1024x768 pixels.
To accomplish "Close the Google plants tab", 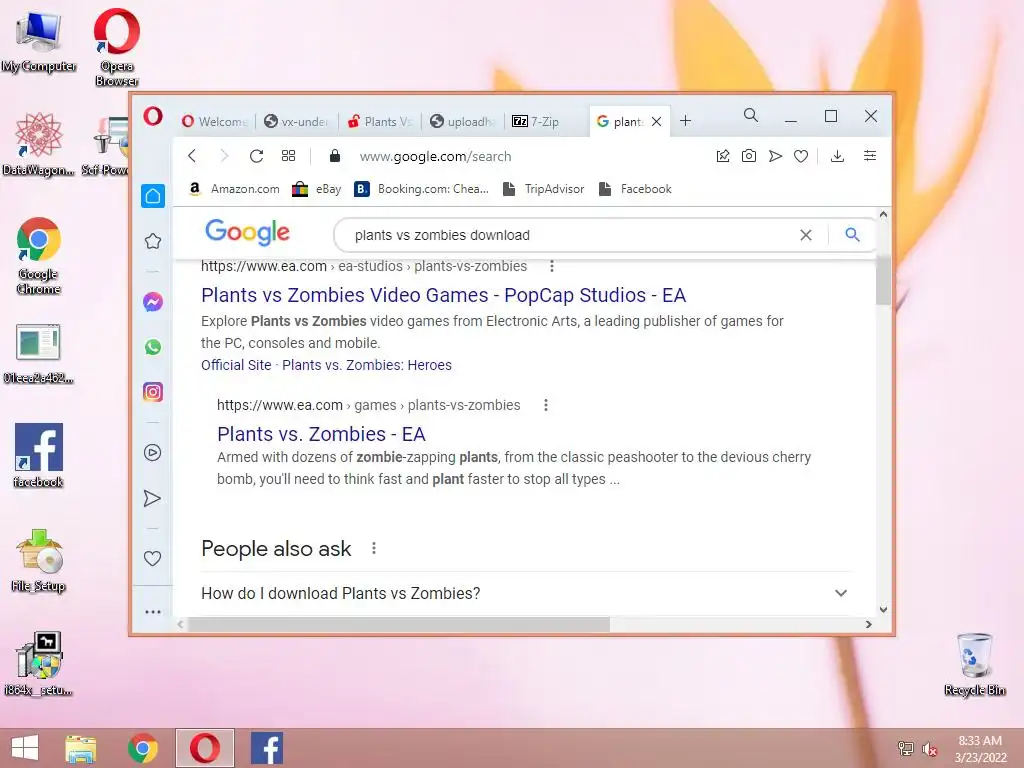I will [x=657, y=121].
